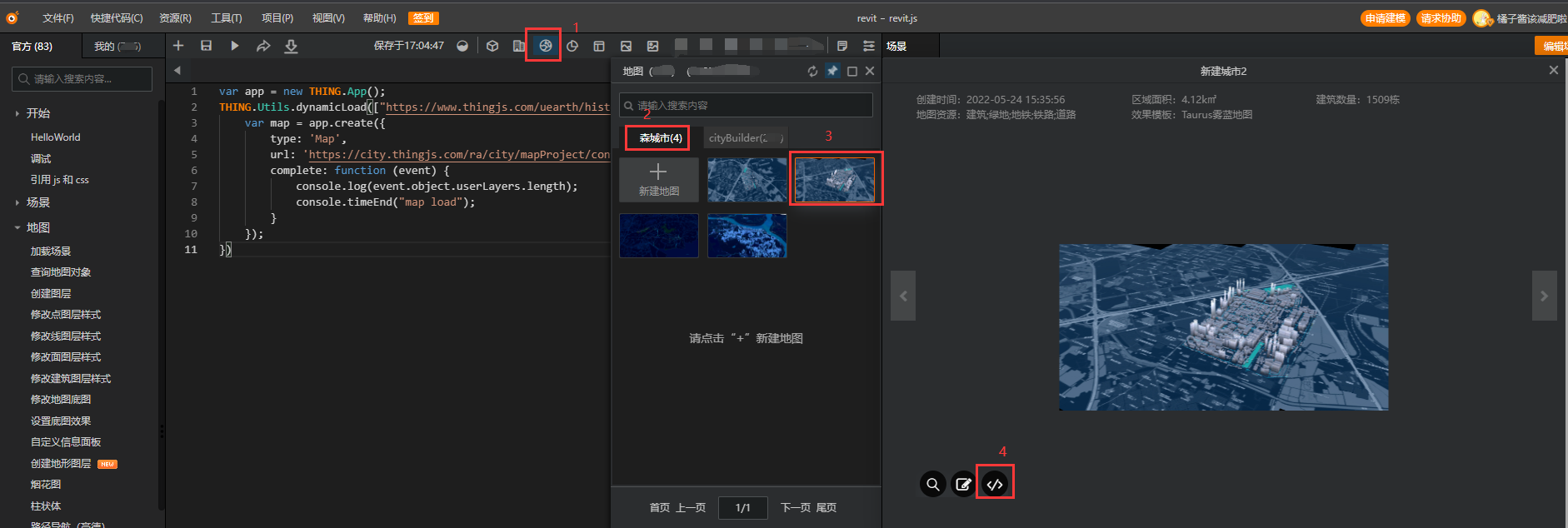
Task: Click the examples search field
Action: point(82,79)
